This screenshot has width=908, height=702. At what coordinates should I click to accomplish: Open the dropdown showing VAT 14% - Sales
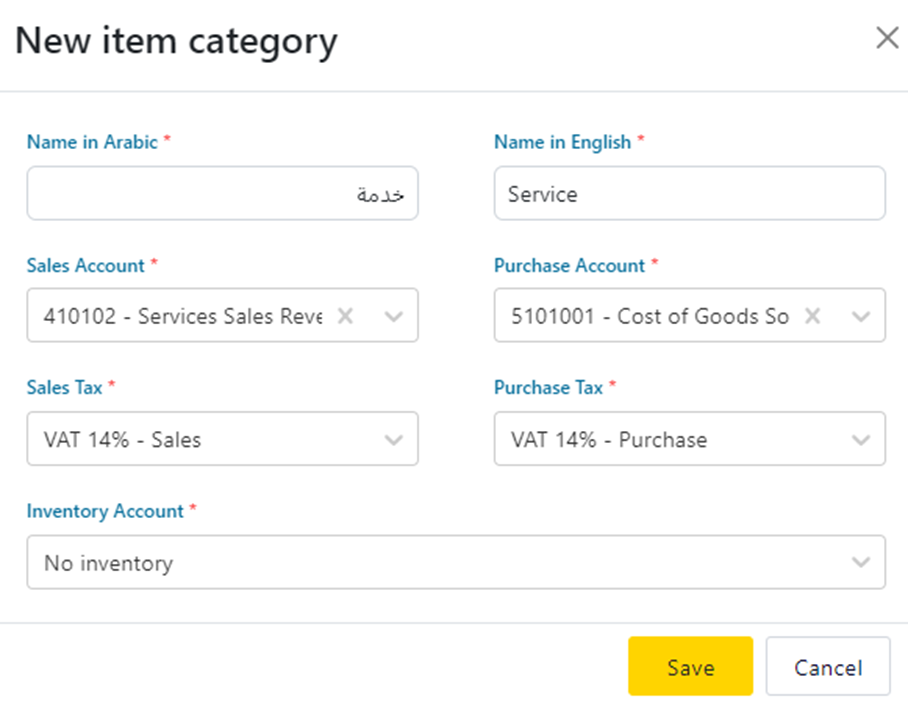pos(200,439)
